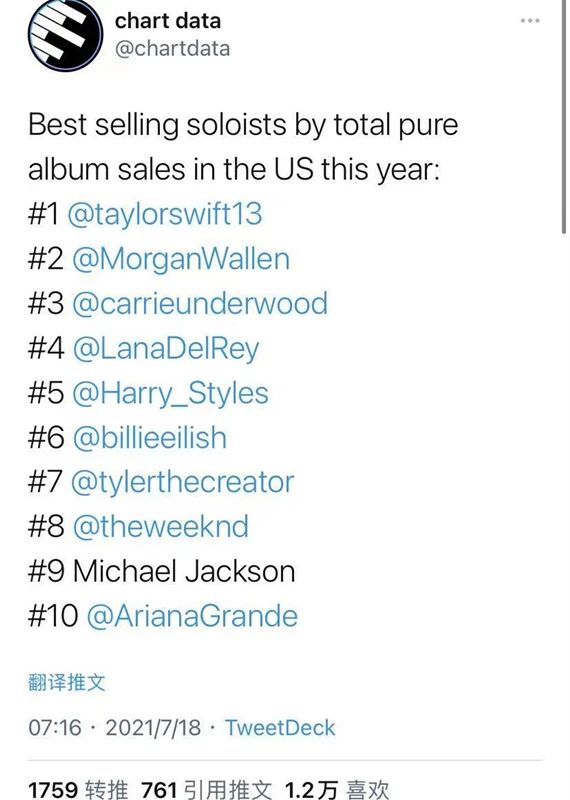Open the @Harry_Styles mention
The image size is (570, 800).
click(170, 393)
